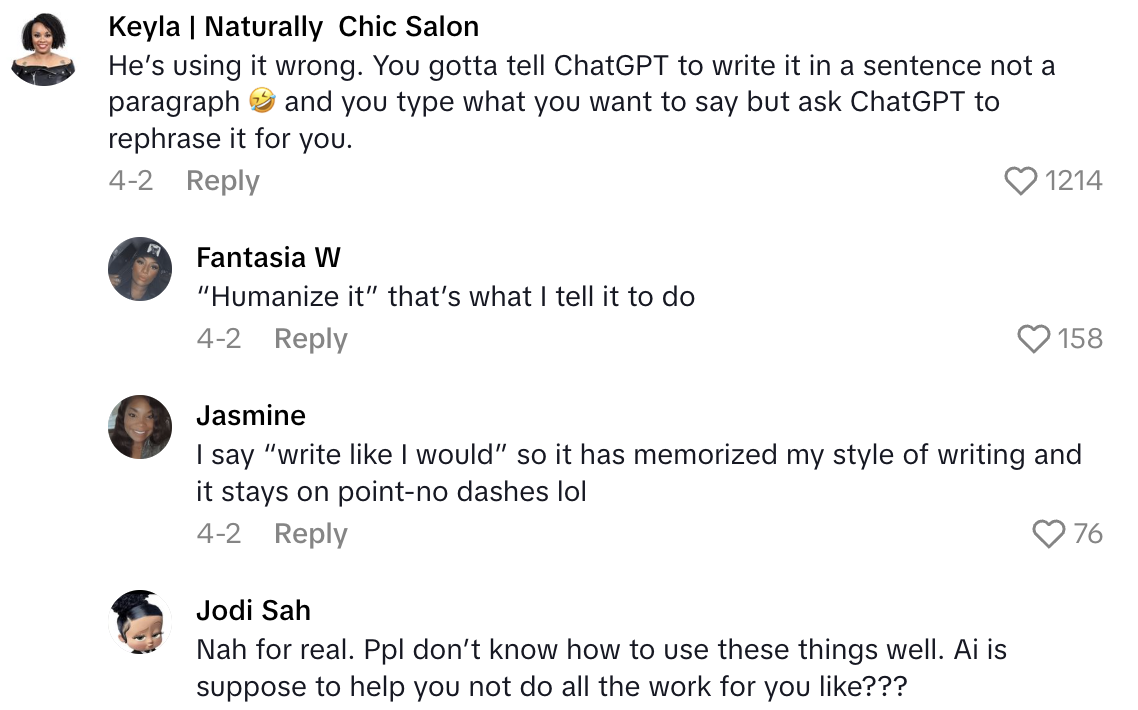Tap the heart on Fantasia W's reply
Image resolution: width=1138 pixels, height=710 pixels.
1034,339
